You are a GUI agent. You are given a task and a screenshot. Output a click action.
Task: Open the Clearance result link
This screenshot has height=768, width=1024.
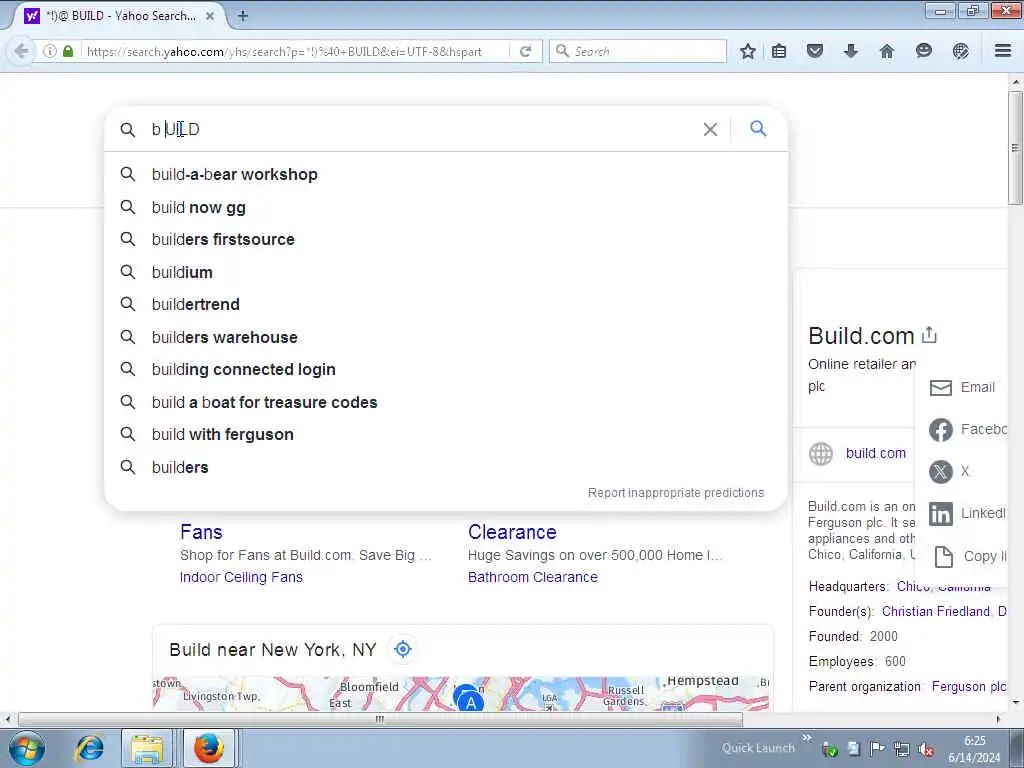[512, 532]
